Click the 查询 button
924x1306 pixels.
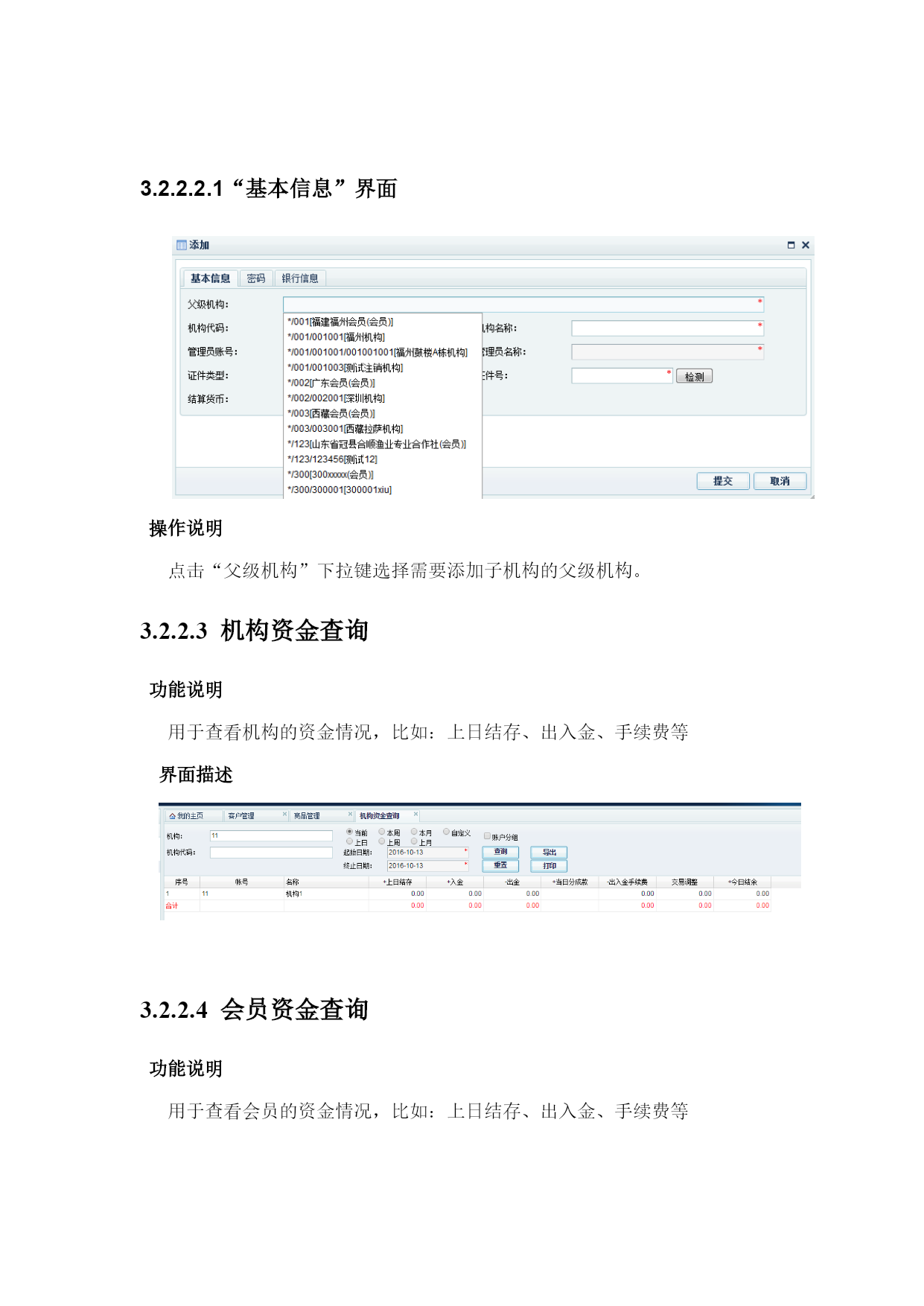point(500,852)
